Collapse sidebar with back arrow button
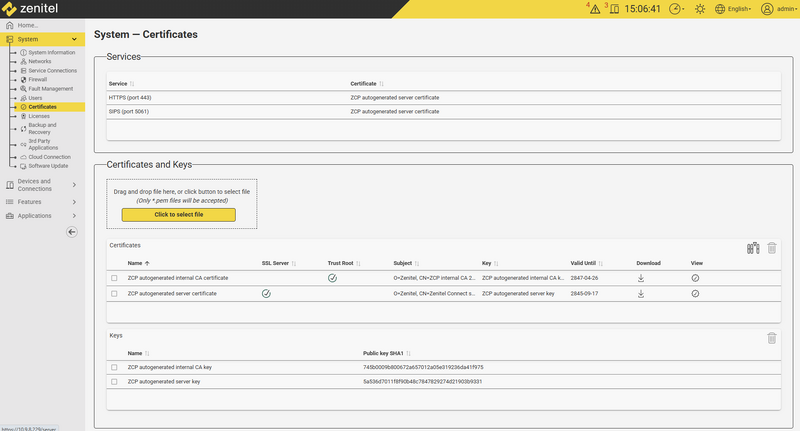 click(72, 232)
